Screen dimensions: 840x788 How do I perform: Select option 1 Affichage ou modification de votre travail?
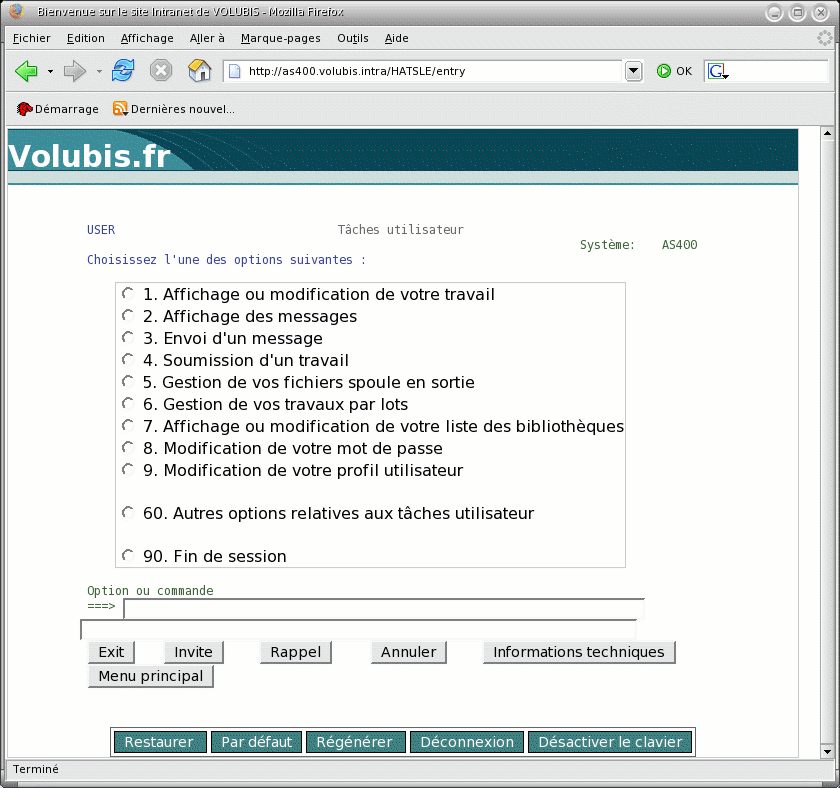click(x=128, y=294)
